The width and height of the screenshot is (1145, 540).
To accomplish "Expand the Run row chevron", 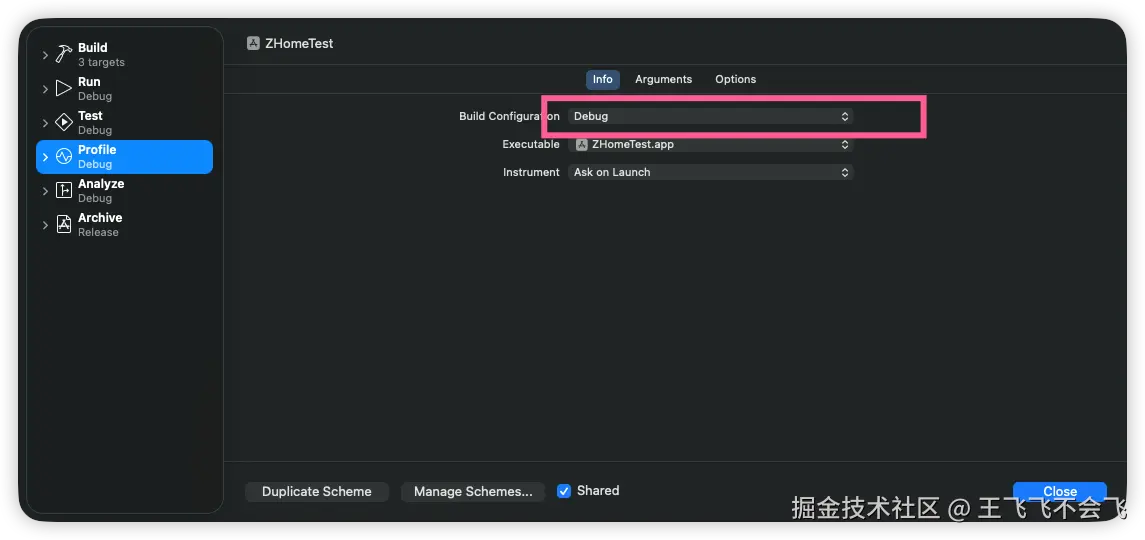I will click(x=45, y=88).
